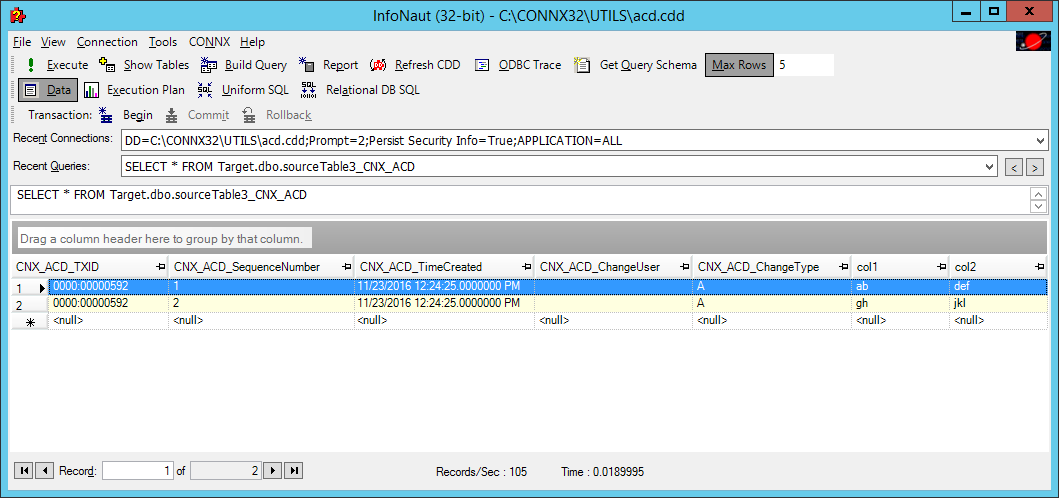Open the Help menu
This screenshot has height=498, width=1059.
point(253,42)
